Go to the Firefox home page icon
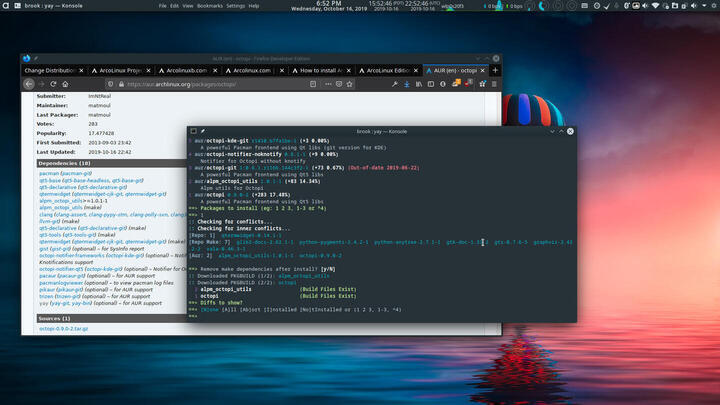Screen dimensions: 720x405 pos(65,84)
